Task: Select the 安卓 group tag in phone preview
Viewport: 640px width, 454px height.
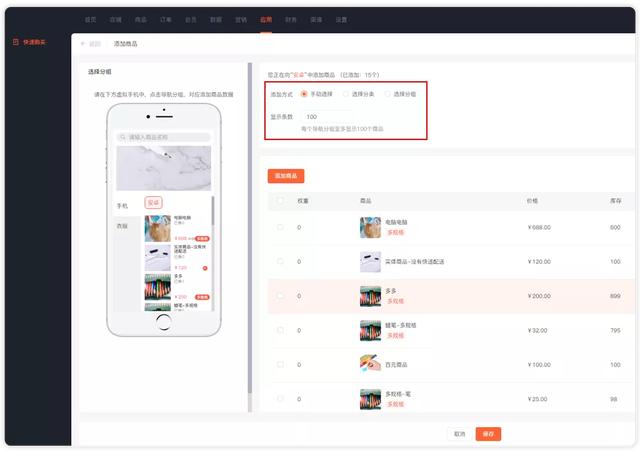Action: tap(153, 203)
